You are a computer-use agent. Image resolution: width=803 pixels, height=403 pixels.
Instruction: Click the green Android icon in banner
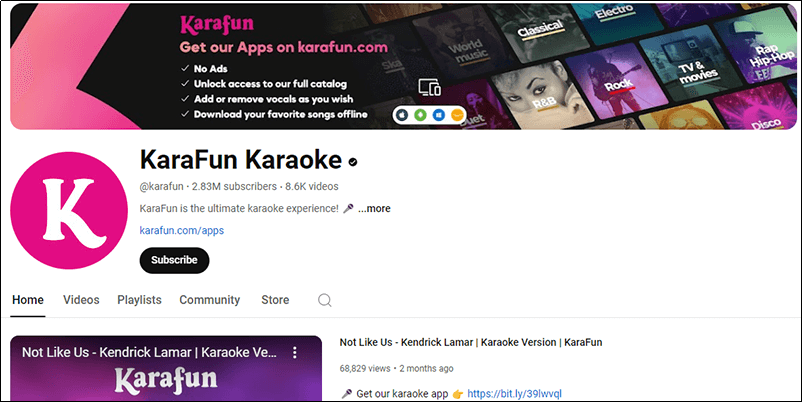pos(420,115)
